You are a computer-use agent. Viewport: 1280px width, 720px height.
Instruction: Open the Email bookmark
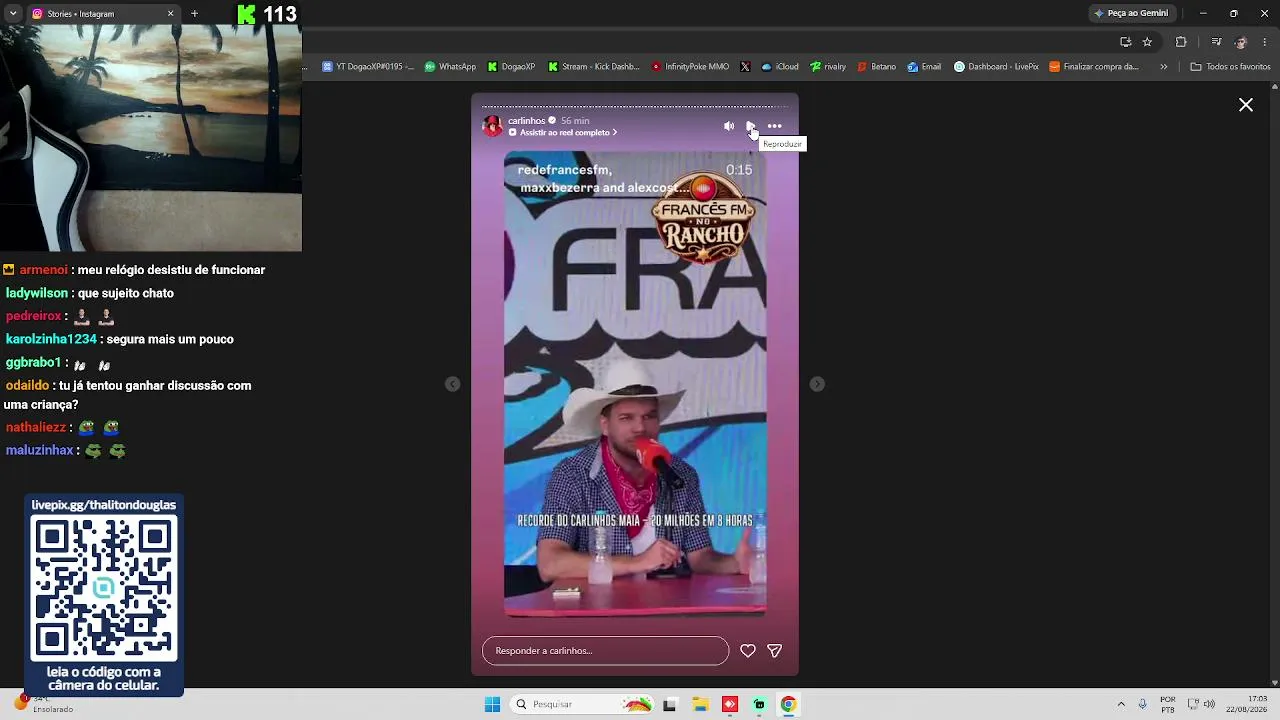point(924,67)
